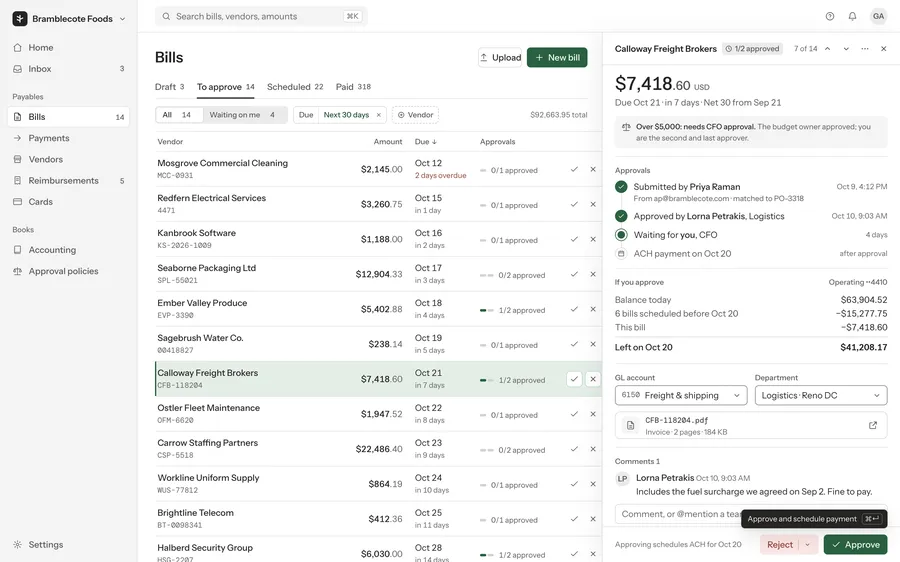The width and height of the screenshot is (900, 562).
Task: Click the PDF file icon for CFB-118204
Action: 630,425
